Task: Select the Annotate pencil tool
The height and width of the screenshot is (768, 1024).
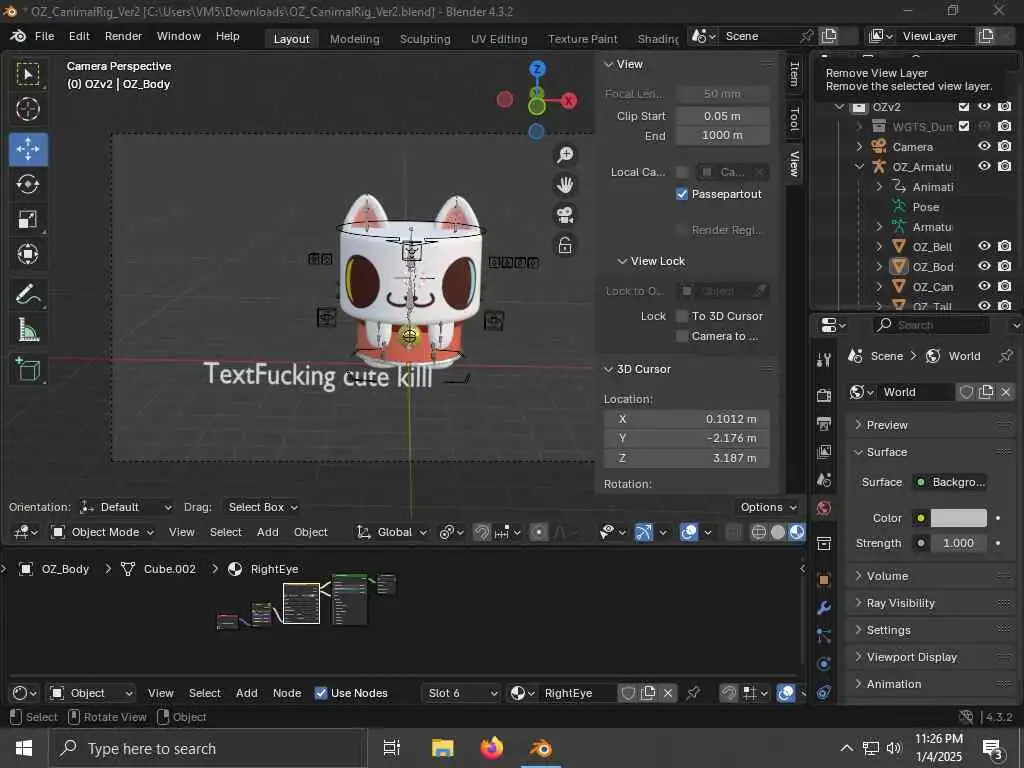Action: coord(28,295)
